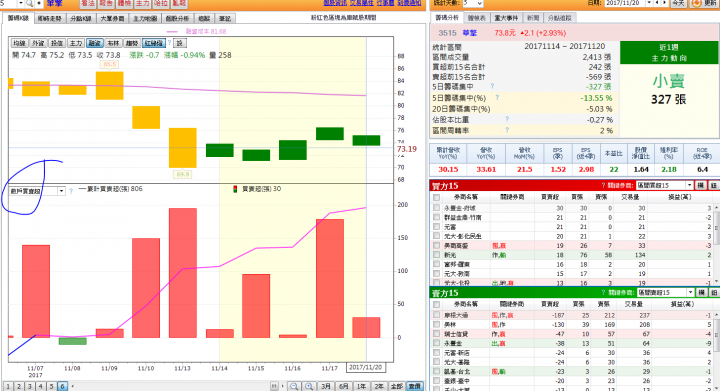Toggle the 融資 indicator button
720x391 pixels.
(94, 43)
